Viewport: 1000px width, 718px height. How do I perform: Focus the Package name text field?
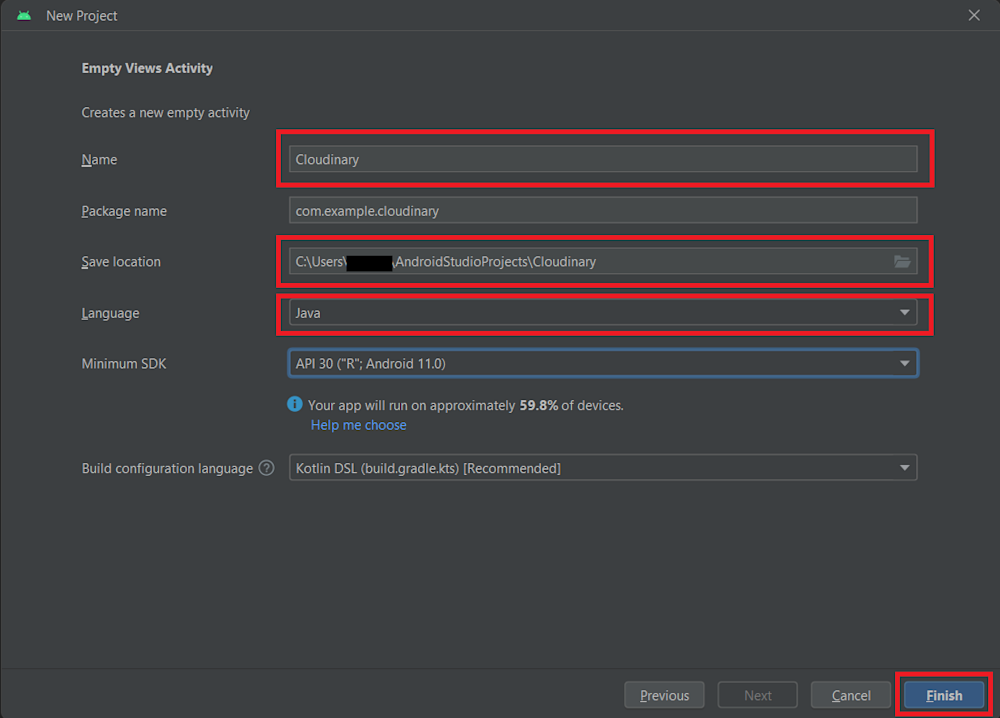pyautogui.click(x=602, y=211)
